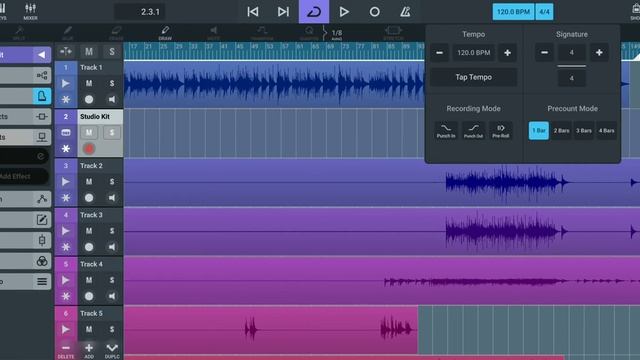Click the 120.0 BPM tempo field

[473, 53]
